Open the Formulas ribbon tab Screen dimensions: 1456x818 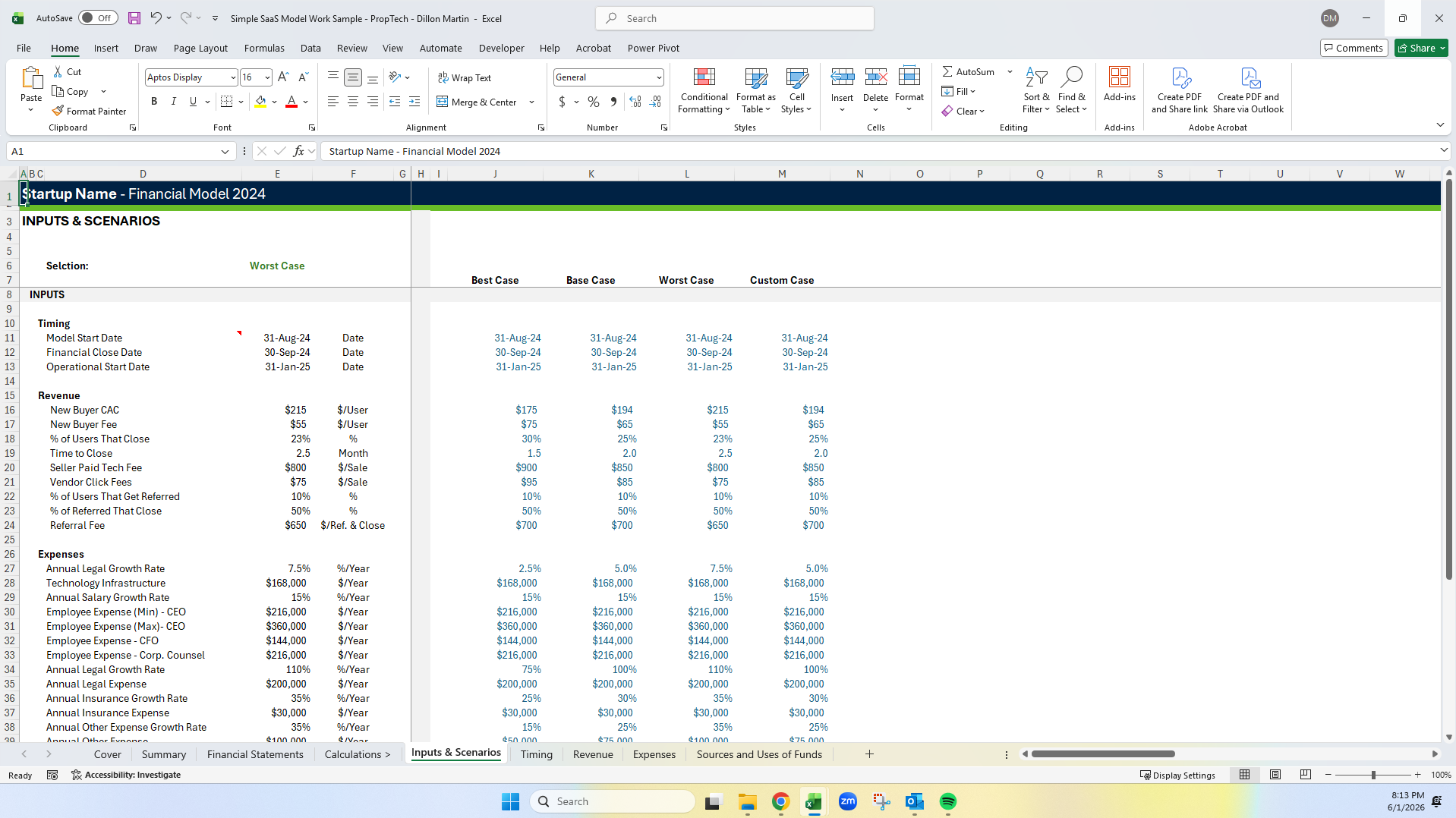click(264, 48)
